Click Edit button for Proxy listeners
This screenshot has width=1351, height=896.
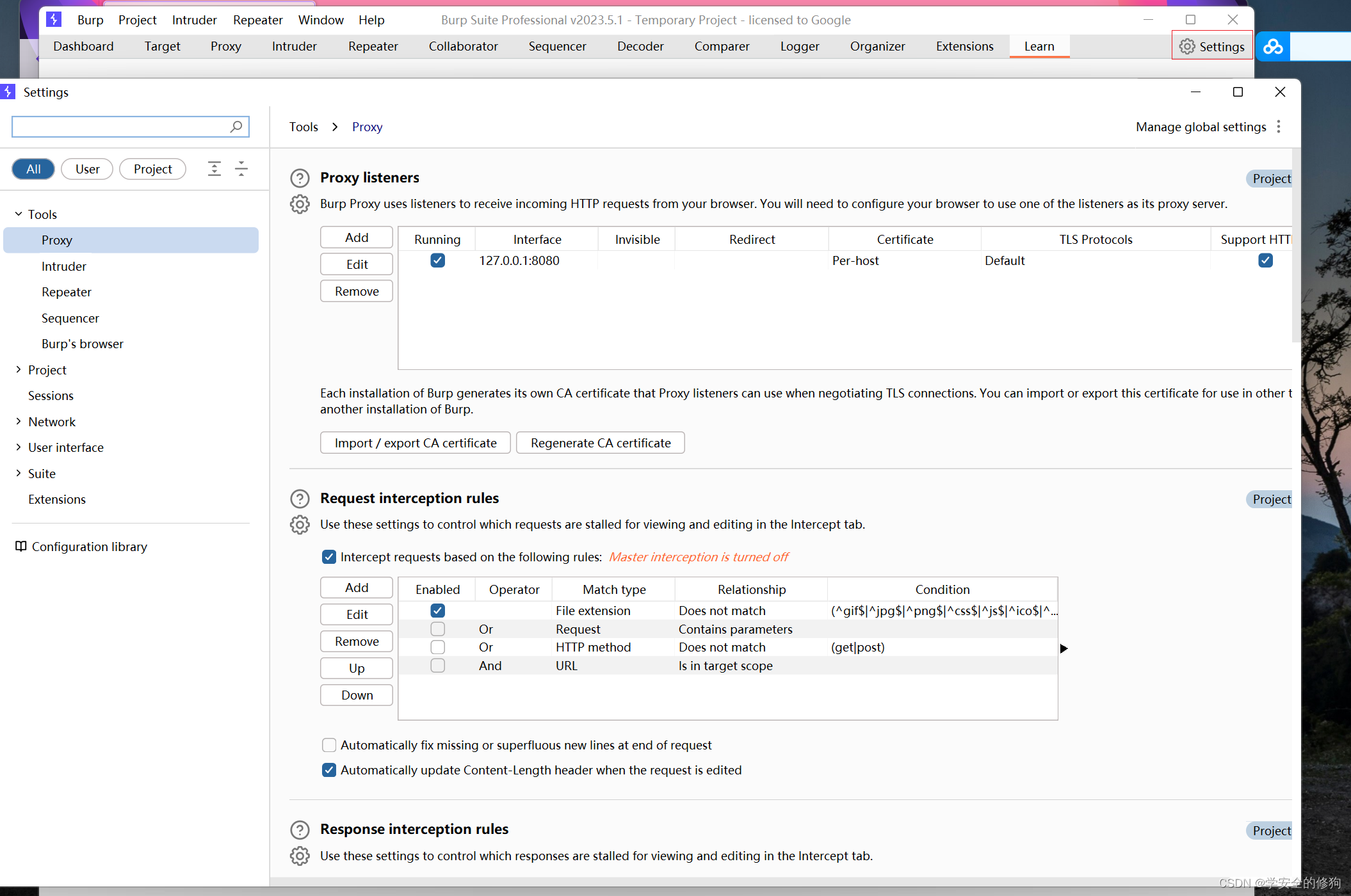357,264
